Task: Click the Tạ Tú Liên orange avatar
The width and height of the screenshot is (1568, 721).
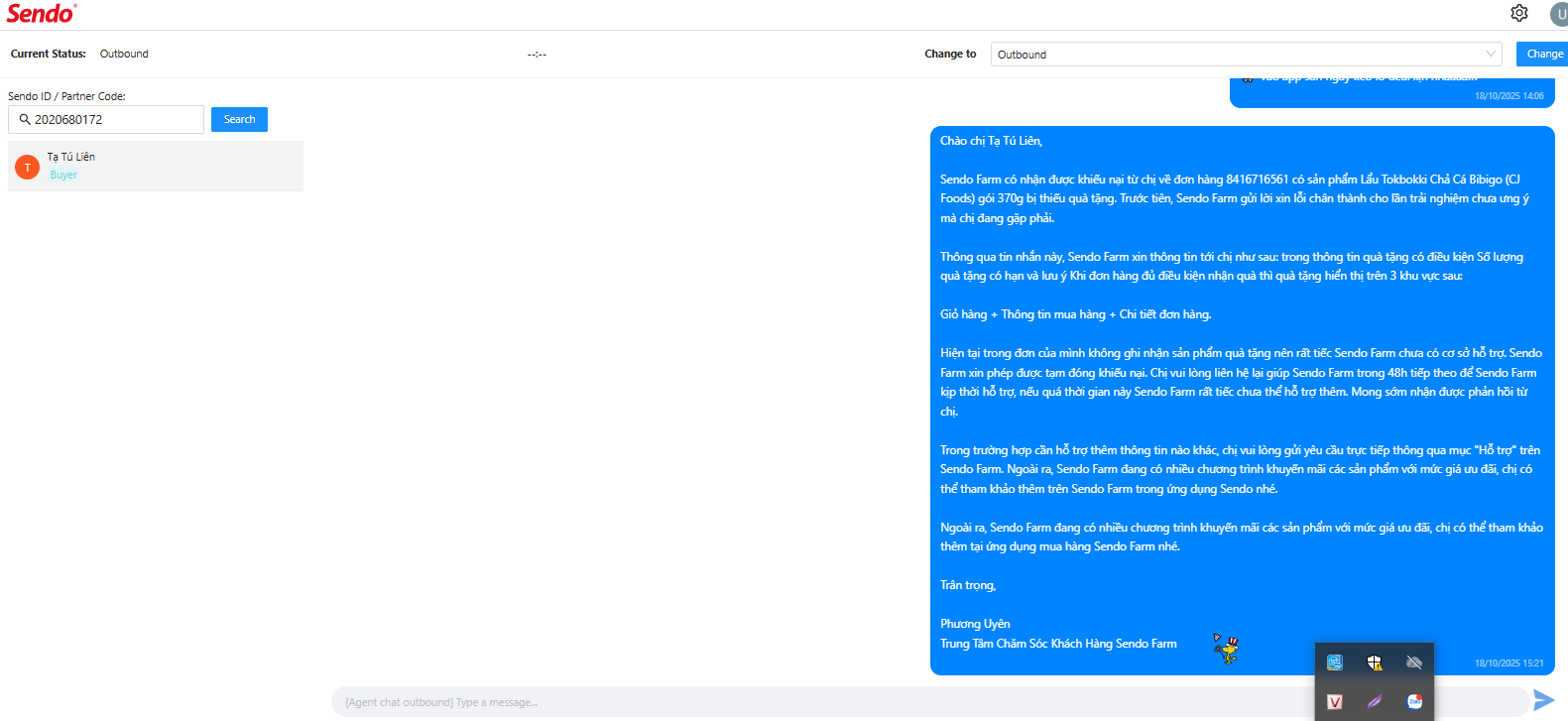Action: pos(28,168)
